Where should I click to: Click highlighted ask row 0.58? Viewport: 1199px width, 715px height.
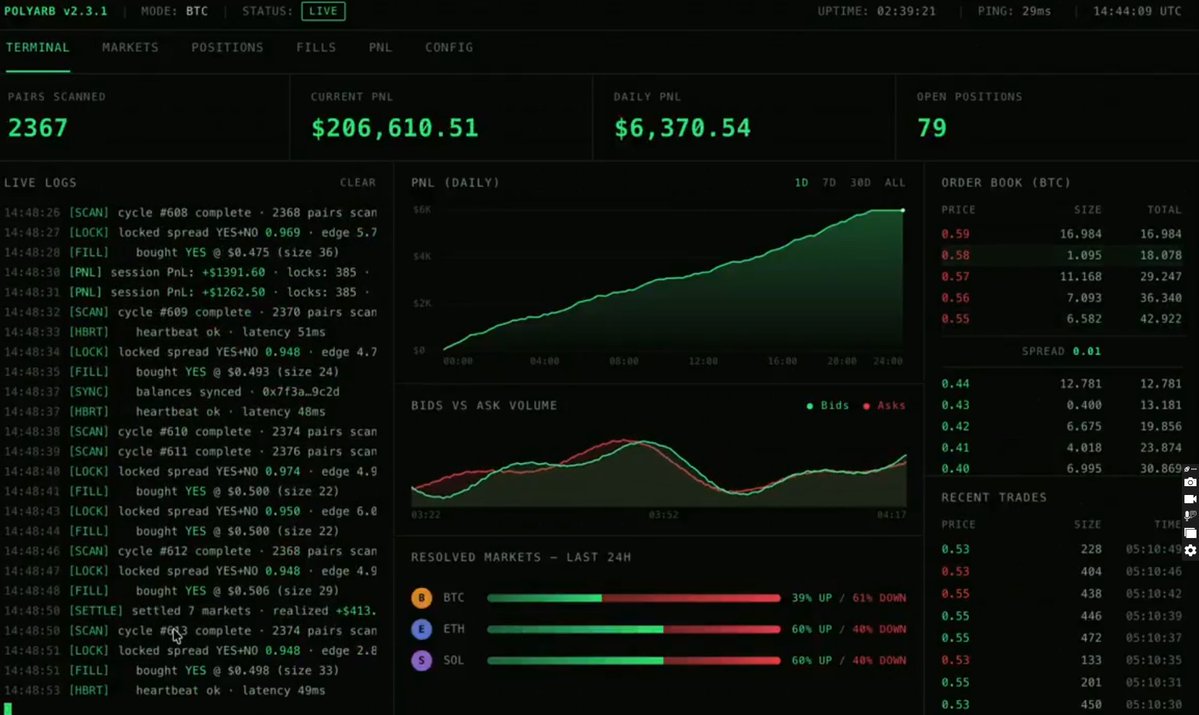1061,255
